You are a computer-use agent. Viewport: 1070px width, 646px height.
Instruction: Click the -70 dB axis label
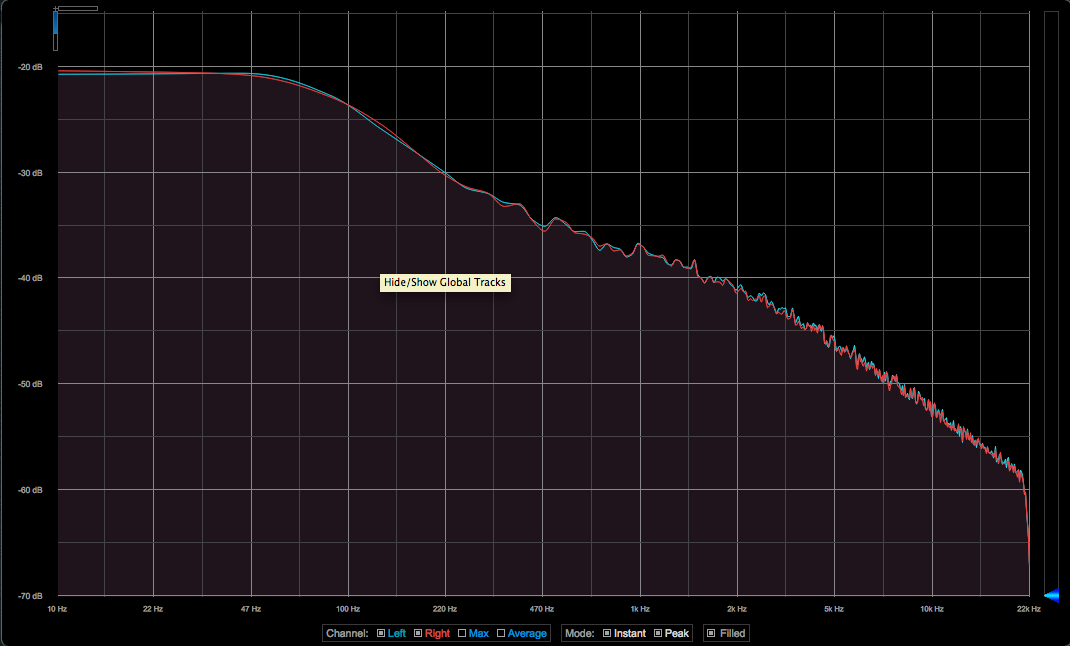(x=30, y=596)
